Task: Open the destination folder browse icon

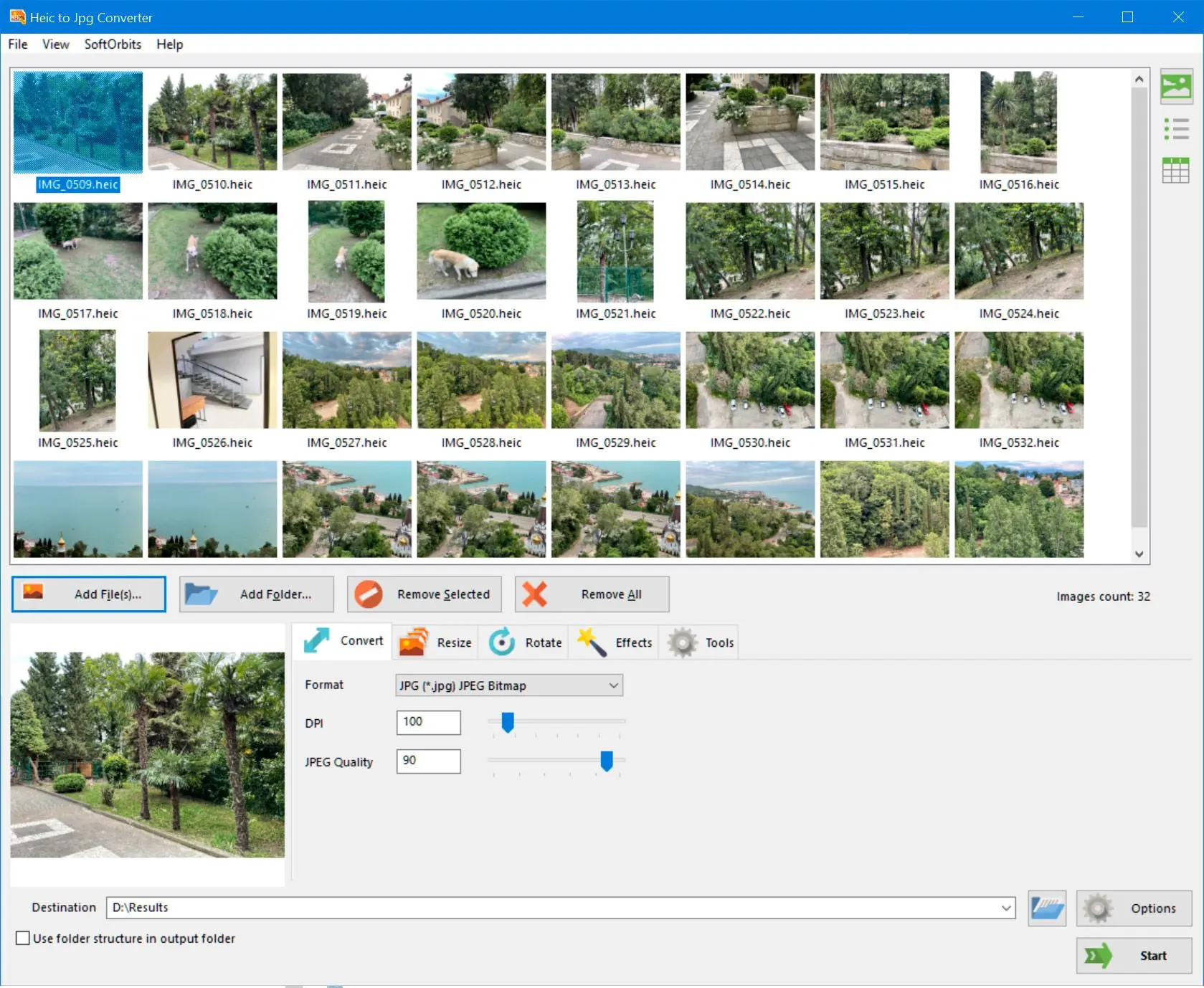Action: coord(1047,908)
